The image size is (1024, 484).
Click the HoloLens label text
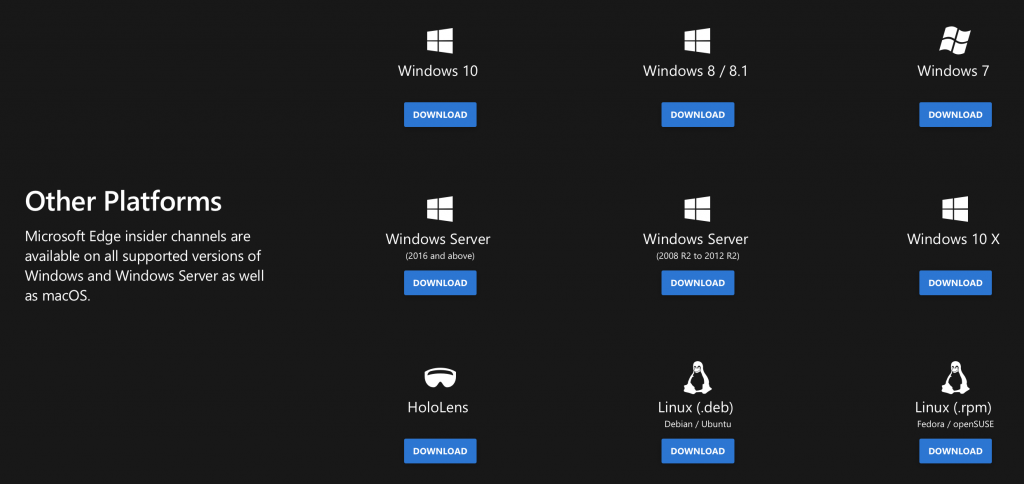[x=438, y=408]
